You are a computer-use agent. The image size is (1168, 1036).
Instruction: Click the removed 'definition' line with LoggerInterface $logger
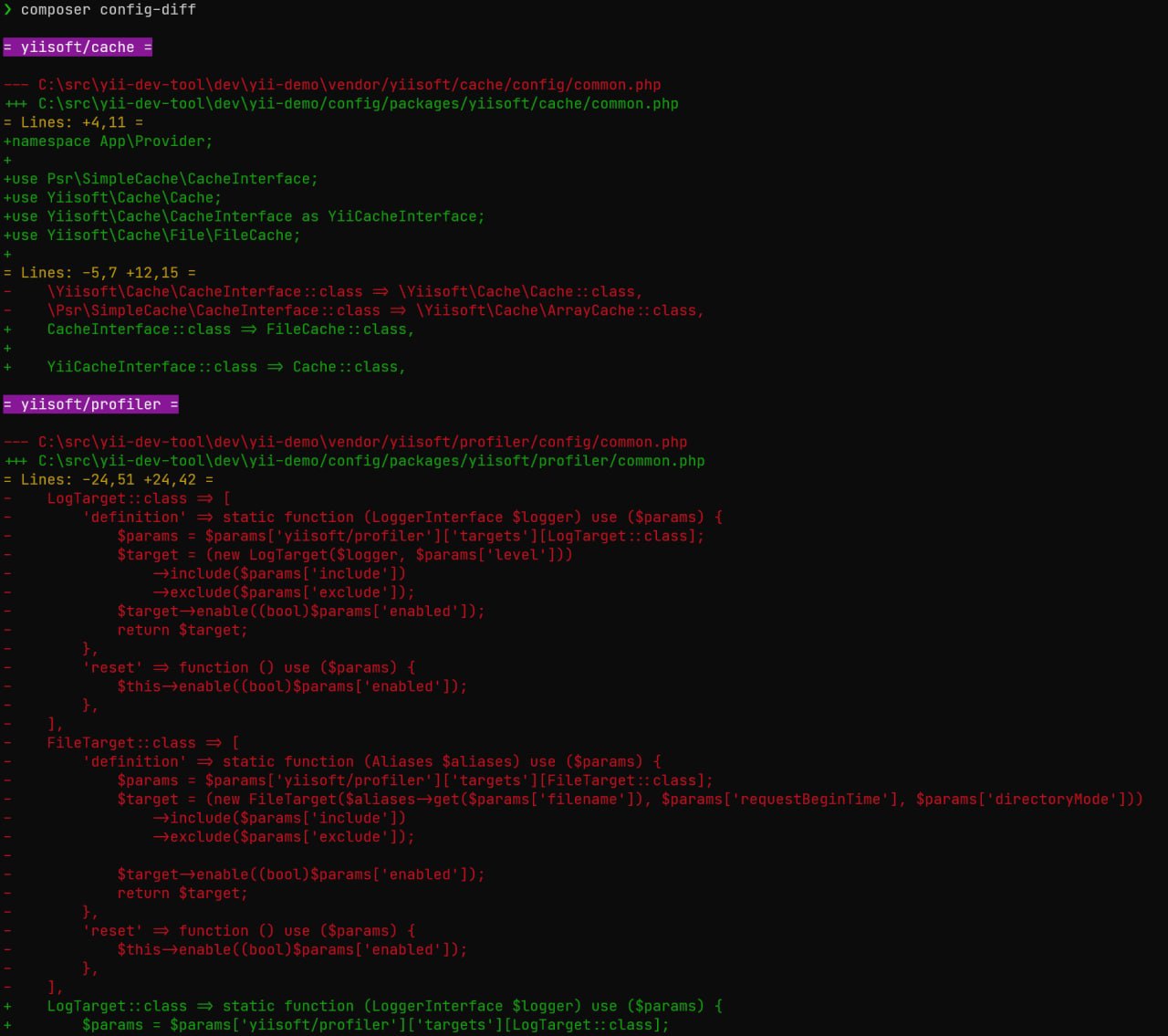[363, 517]
